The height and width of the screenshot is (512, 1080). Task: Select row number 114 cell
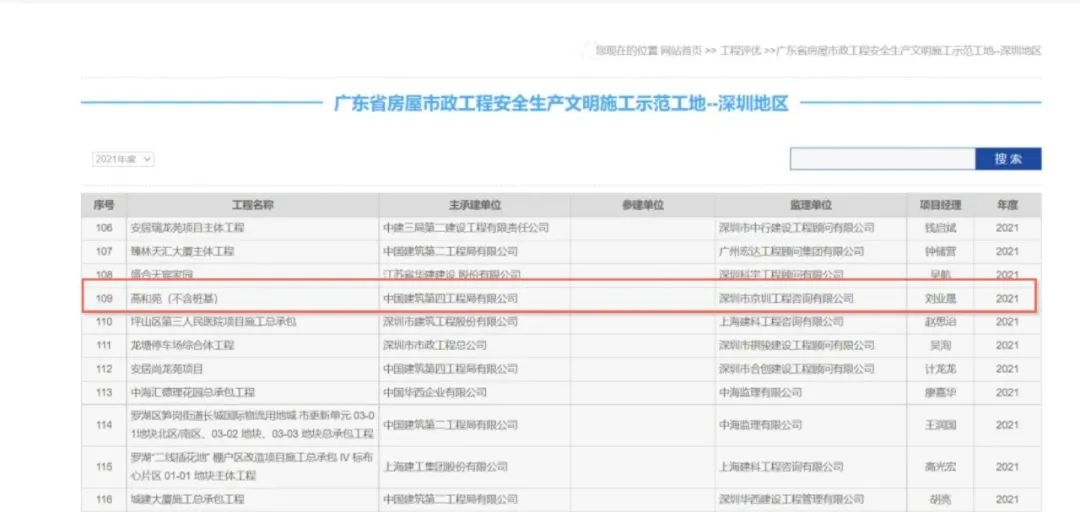(x=104, y=425)
